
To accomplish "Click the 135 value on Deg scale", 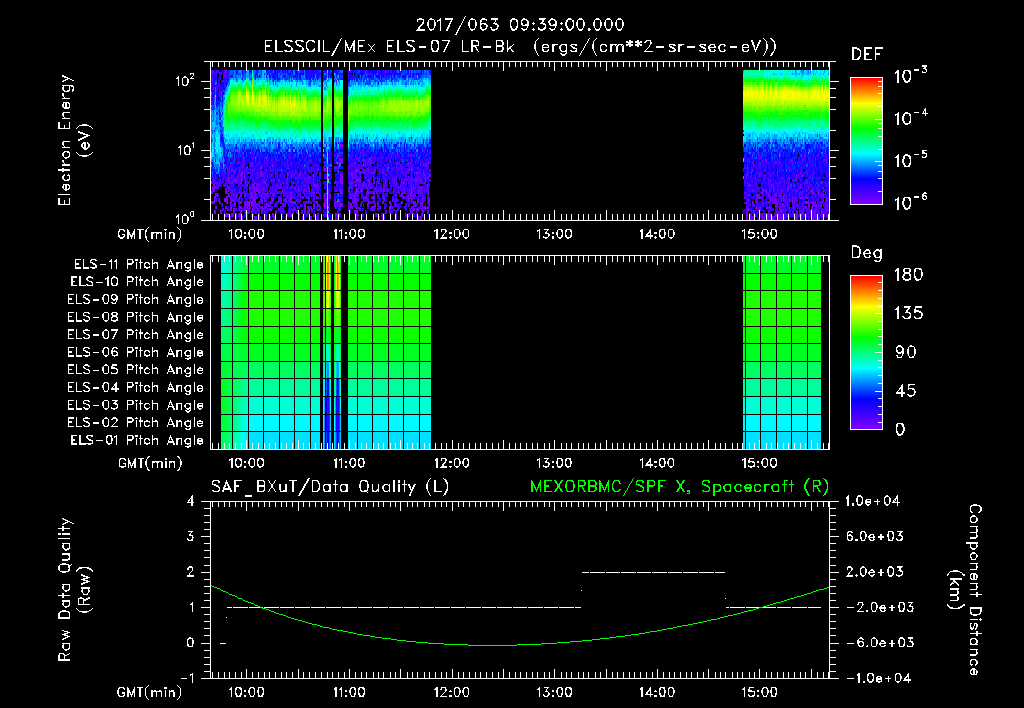I will click(x=908, y=314).
